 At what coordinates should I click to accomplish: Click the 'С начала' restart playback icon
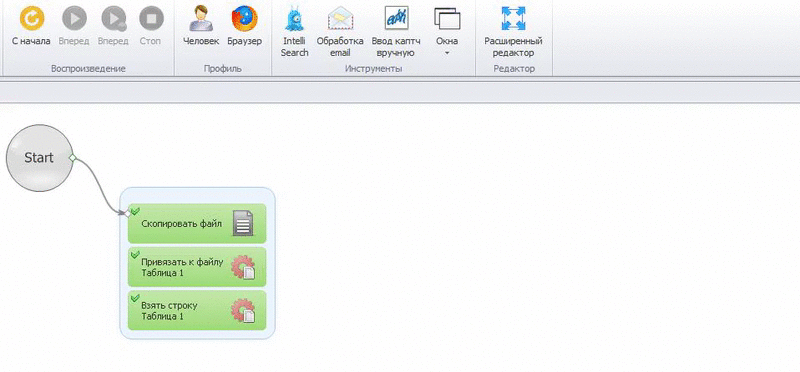(x=32, y=18)
